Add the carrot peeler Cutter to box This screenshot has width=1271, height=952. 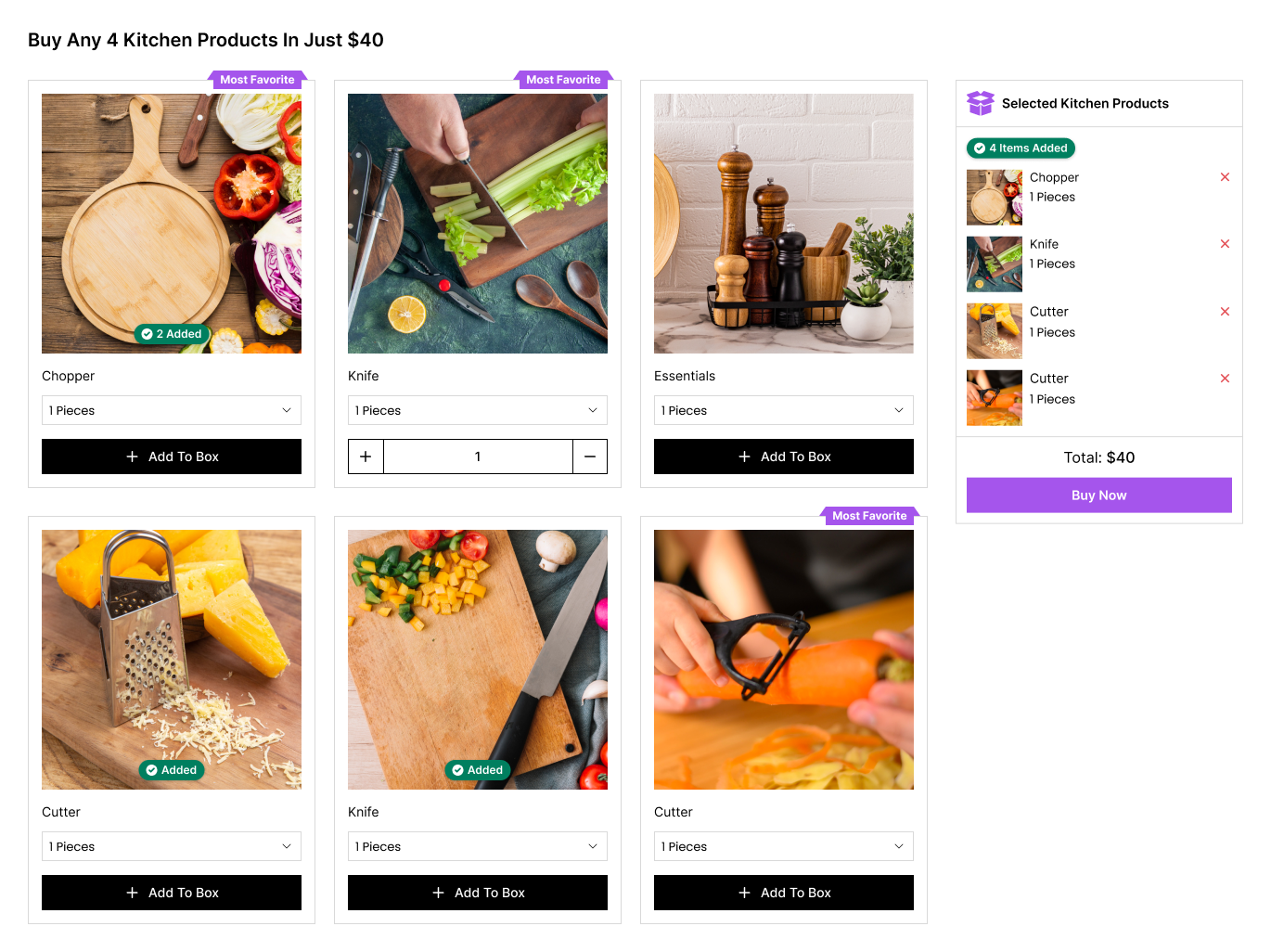(x=784, y=893)
